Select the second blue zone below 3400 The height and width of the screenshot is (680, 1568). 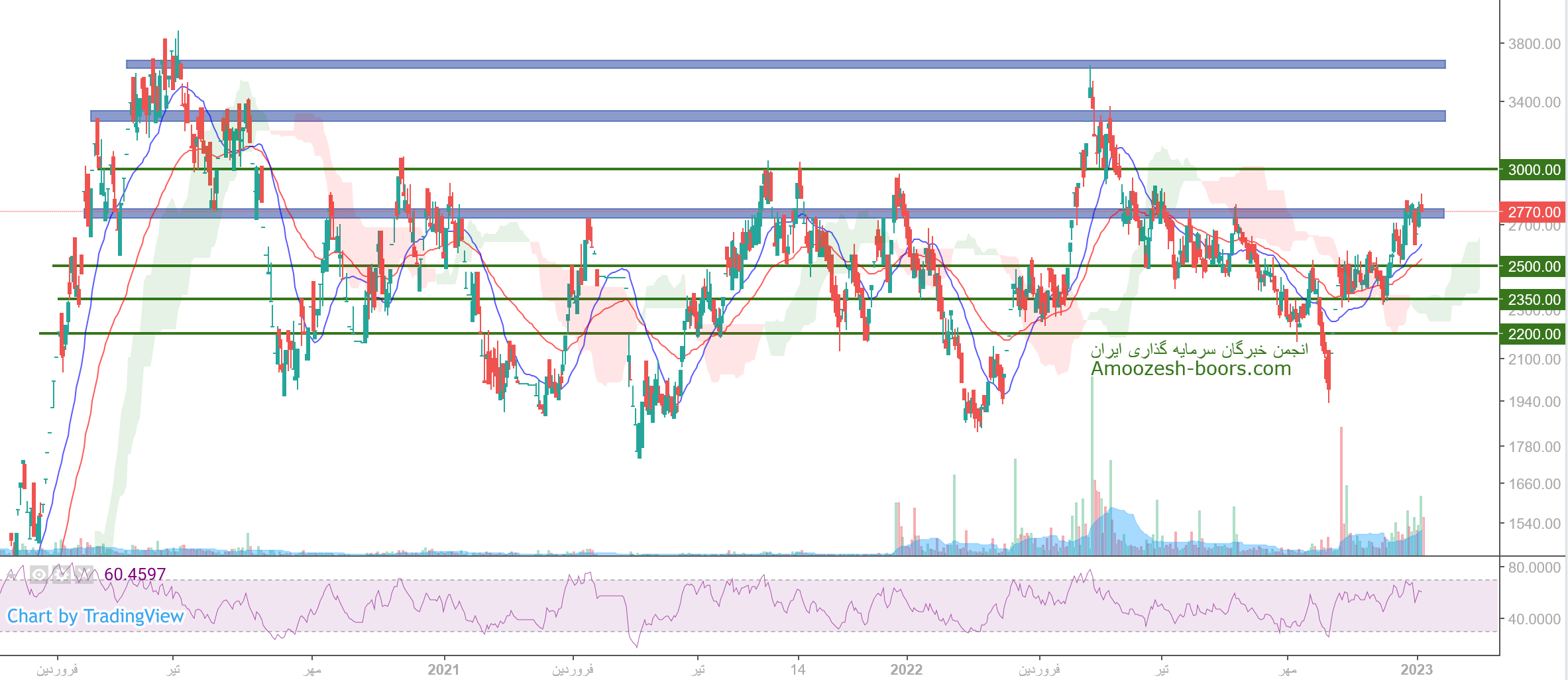click(767, 116)
